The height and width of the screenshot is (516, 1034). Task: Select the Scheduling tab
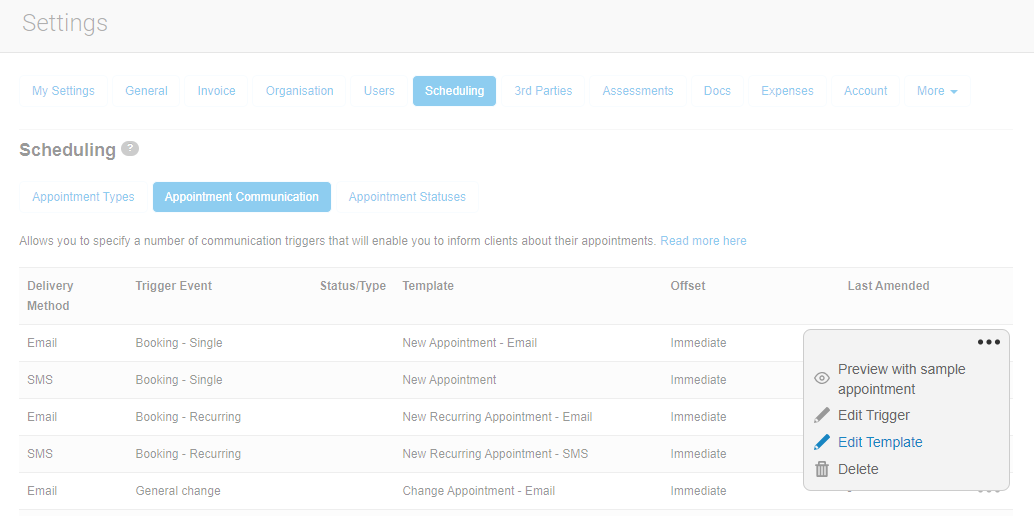[454, 91]
